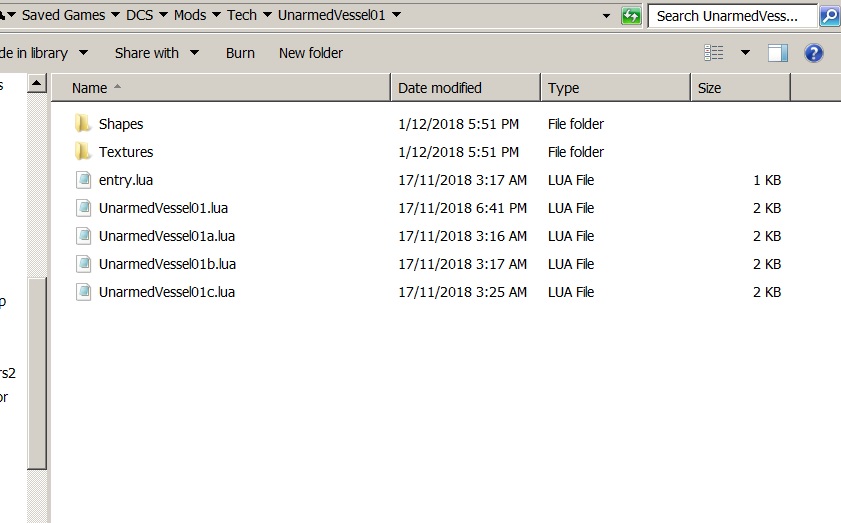Open the Help question mark icon
The width and height of the screenshot is (841, 523).
point(813,53)
